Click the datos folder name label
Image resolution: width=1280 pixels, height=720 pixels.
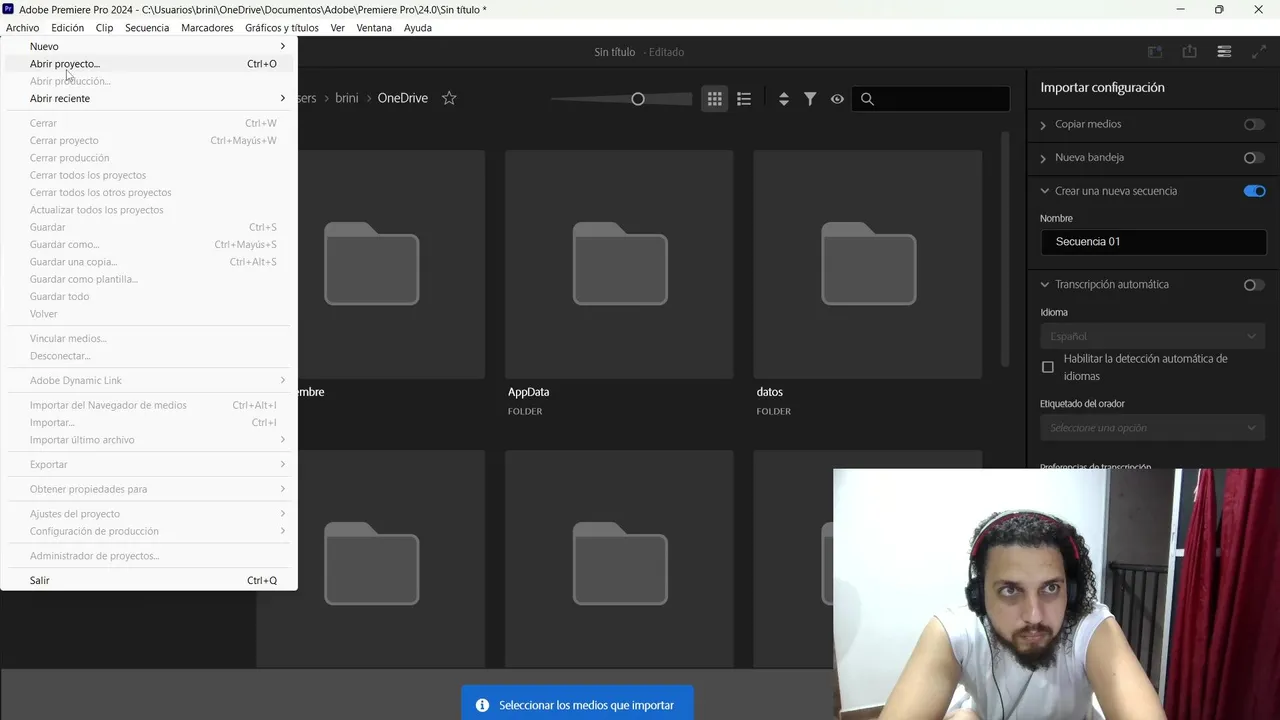(769, 392)
